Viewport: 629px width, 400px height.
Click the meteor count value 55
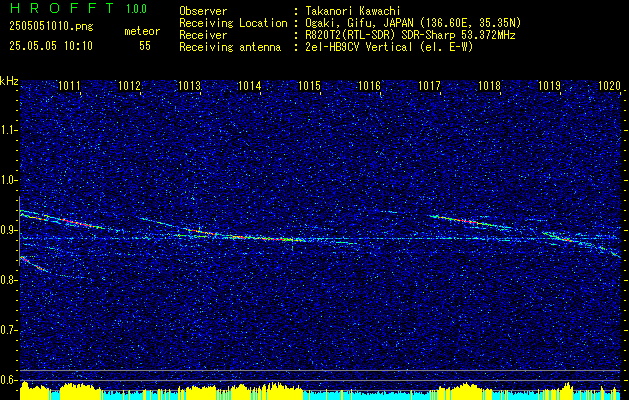pyautogui.click(x=145, y=46)
